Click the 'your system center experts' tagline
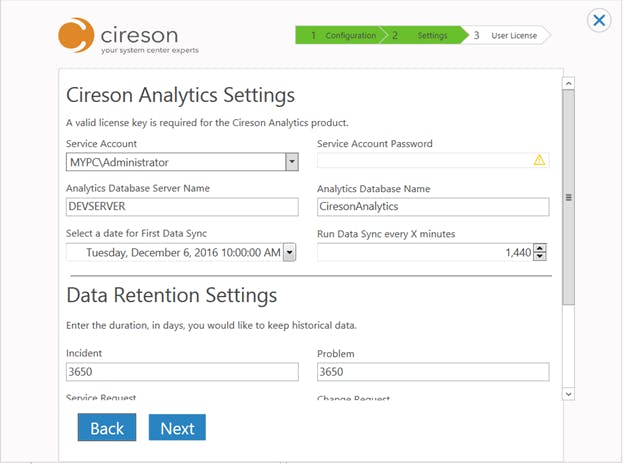 click(150, 50)
